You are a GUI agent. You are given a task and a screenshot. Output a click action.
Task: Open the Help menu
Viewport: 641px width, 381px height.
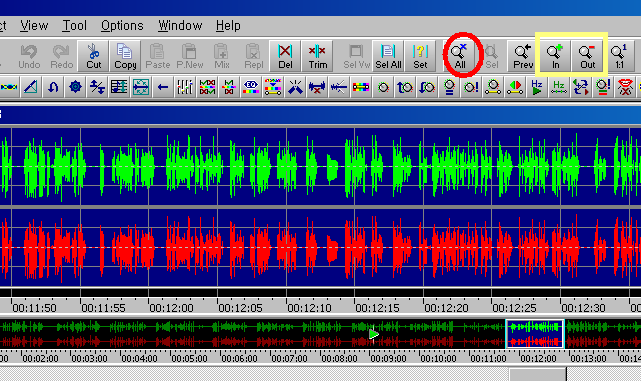click(228, 26)
